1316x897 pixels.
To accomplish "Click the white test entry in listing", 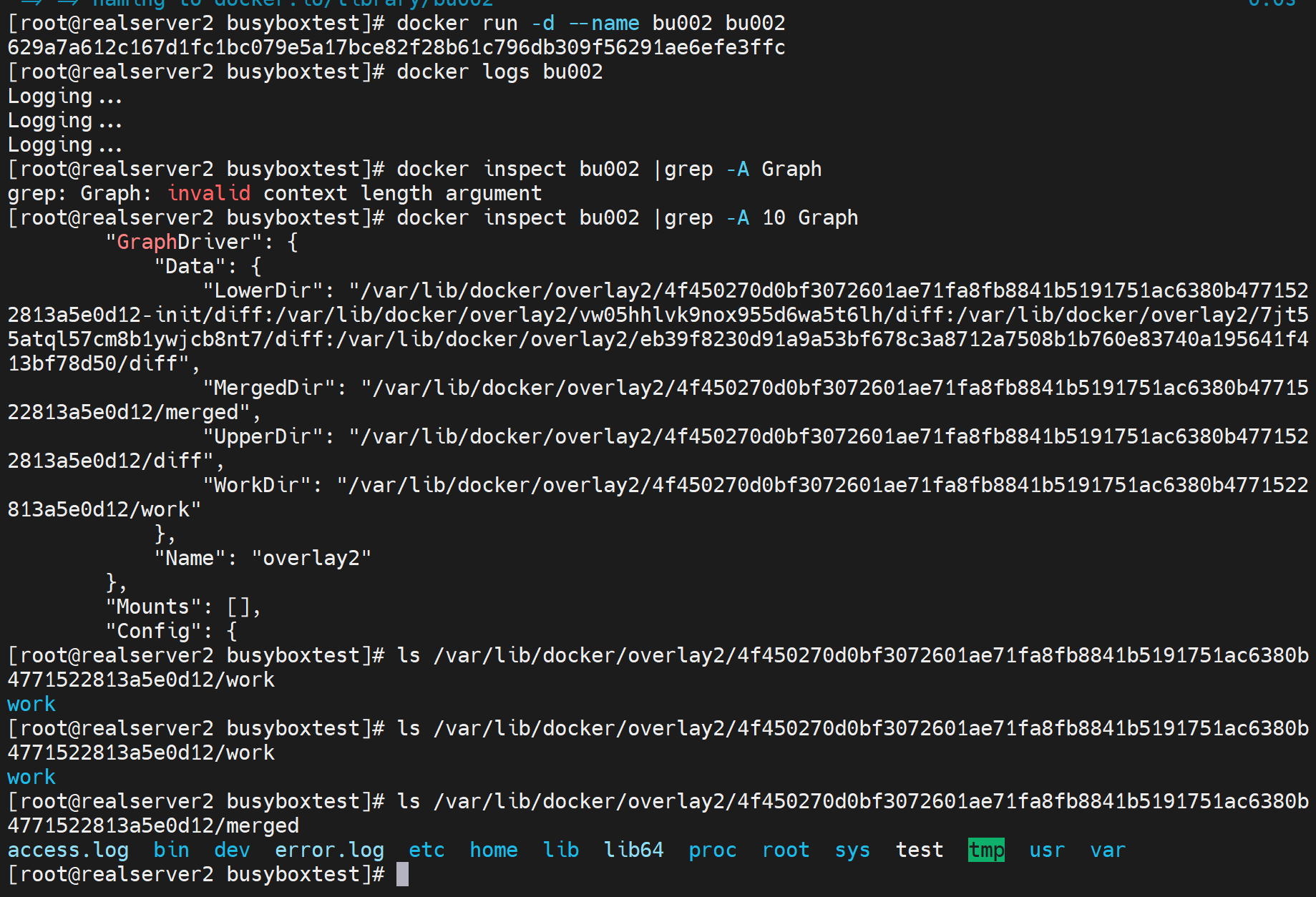I will tap(920, 850).
